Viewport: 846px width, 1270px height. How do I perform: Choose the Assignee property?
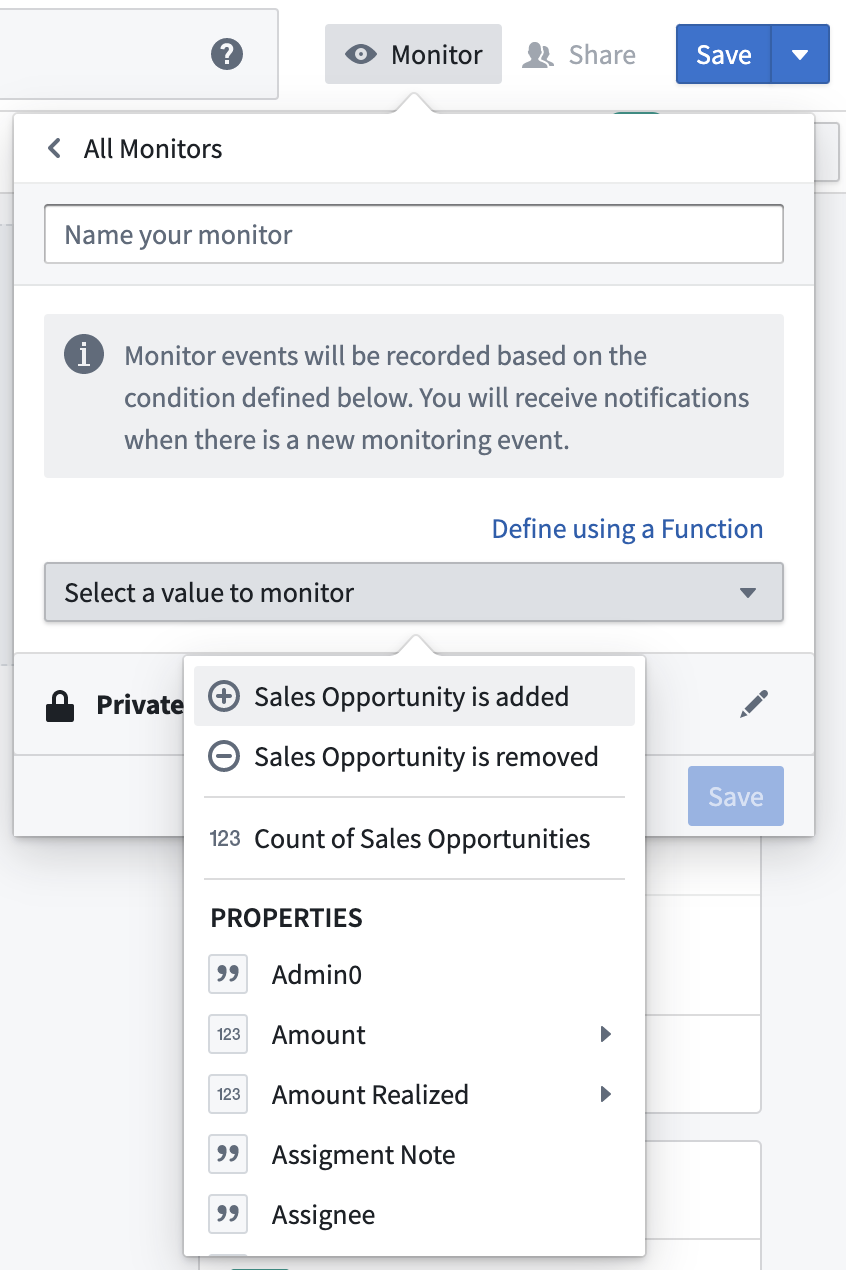(414, 1214)
